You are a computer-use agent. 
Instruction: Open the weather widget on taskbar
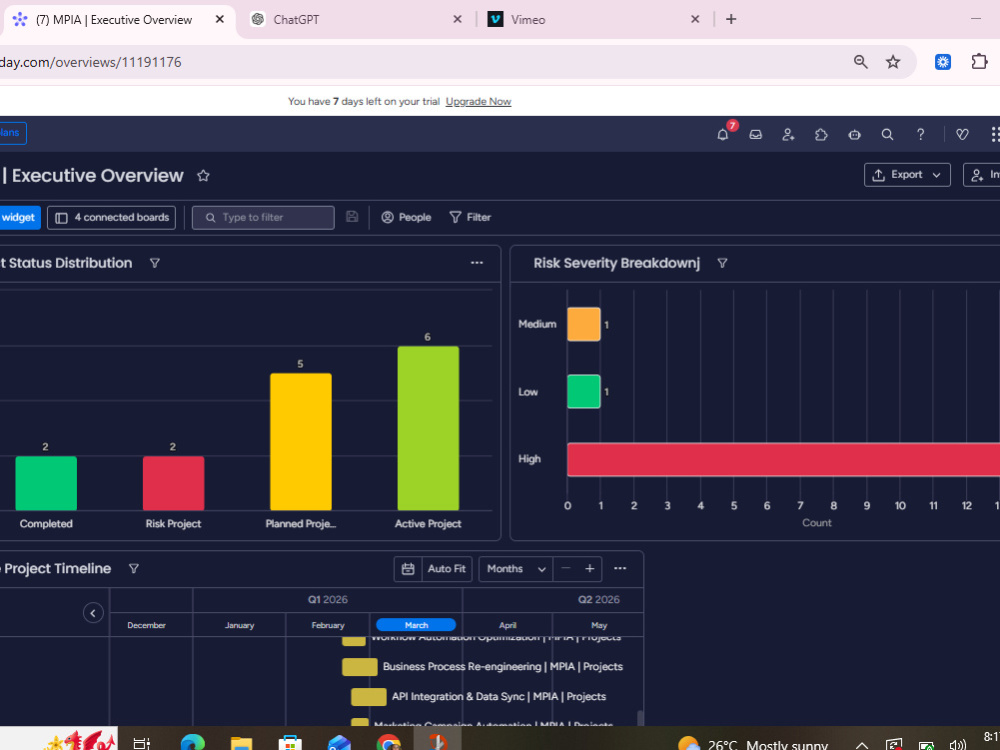pyautogui.click(x=753, y=744)
